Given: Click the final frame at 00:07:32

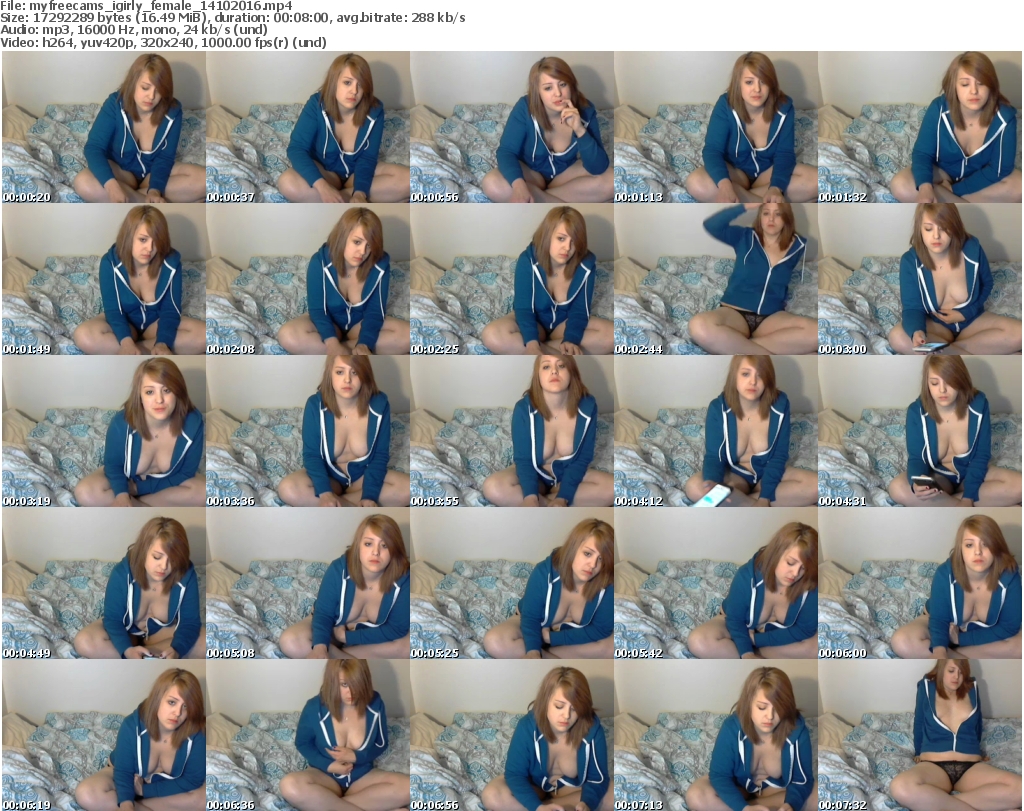Looking at the screenshot, I should pyautogui.click(x=920, y=735).
